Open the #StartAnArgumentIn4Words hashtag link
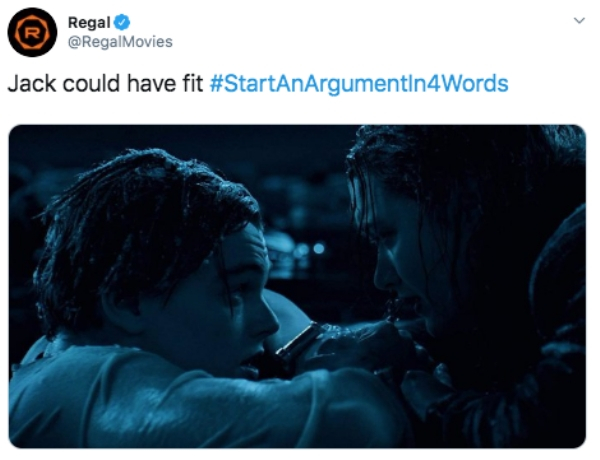600x460 pixels. click(x=359, y=84)
